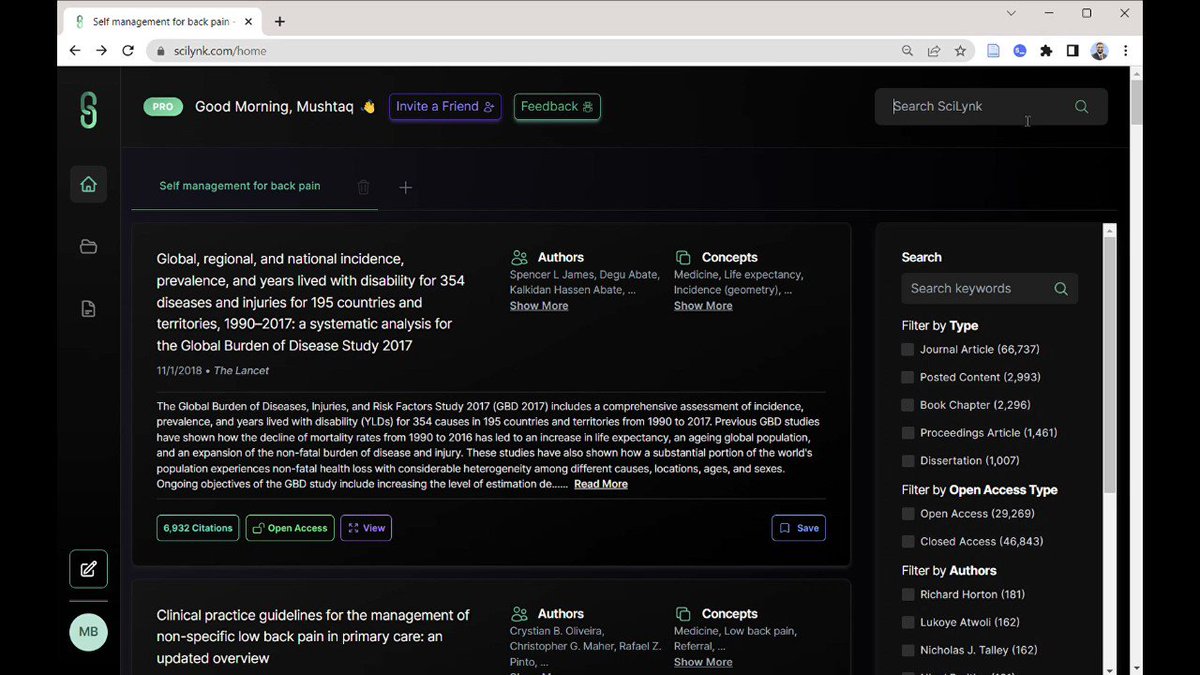Click the Feedback button
The width and height of the screenshot is (1200, 675).
coord(557,107)
